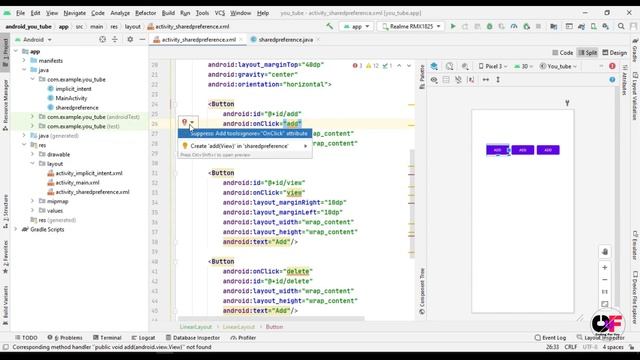Open the Logcat tool window
Screen dimensions: 640x360
click(143, 338)
